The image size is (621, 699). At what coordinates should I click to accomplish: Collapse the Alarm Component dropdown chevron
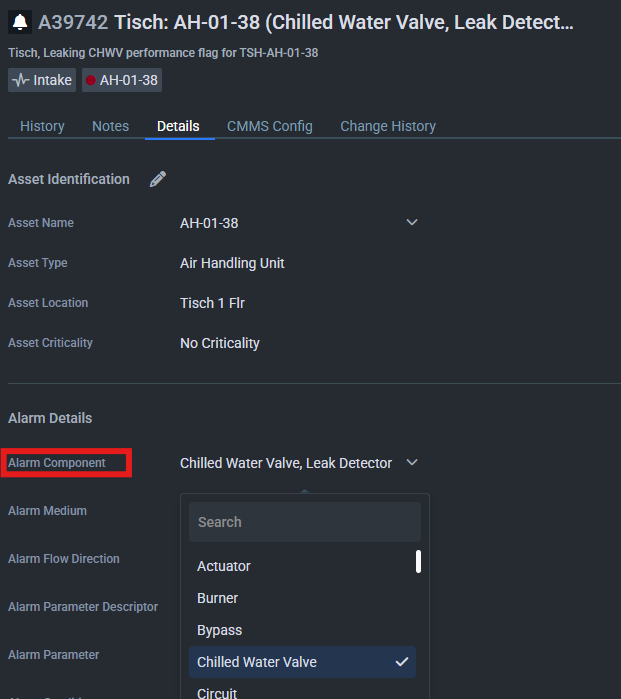[x=412, y=463]
